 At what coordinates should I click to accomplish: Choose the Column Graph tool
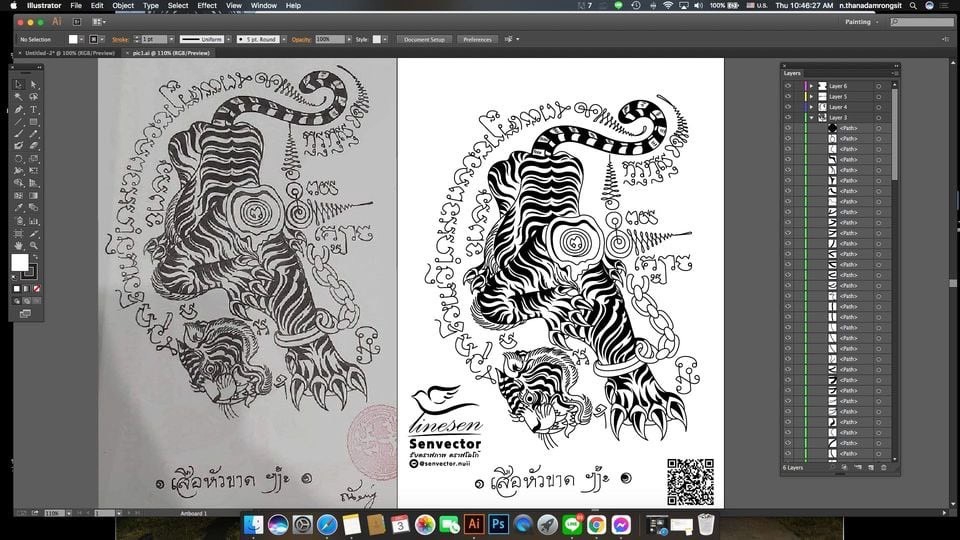(34, 221)
